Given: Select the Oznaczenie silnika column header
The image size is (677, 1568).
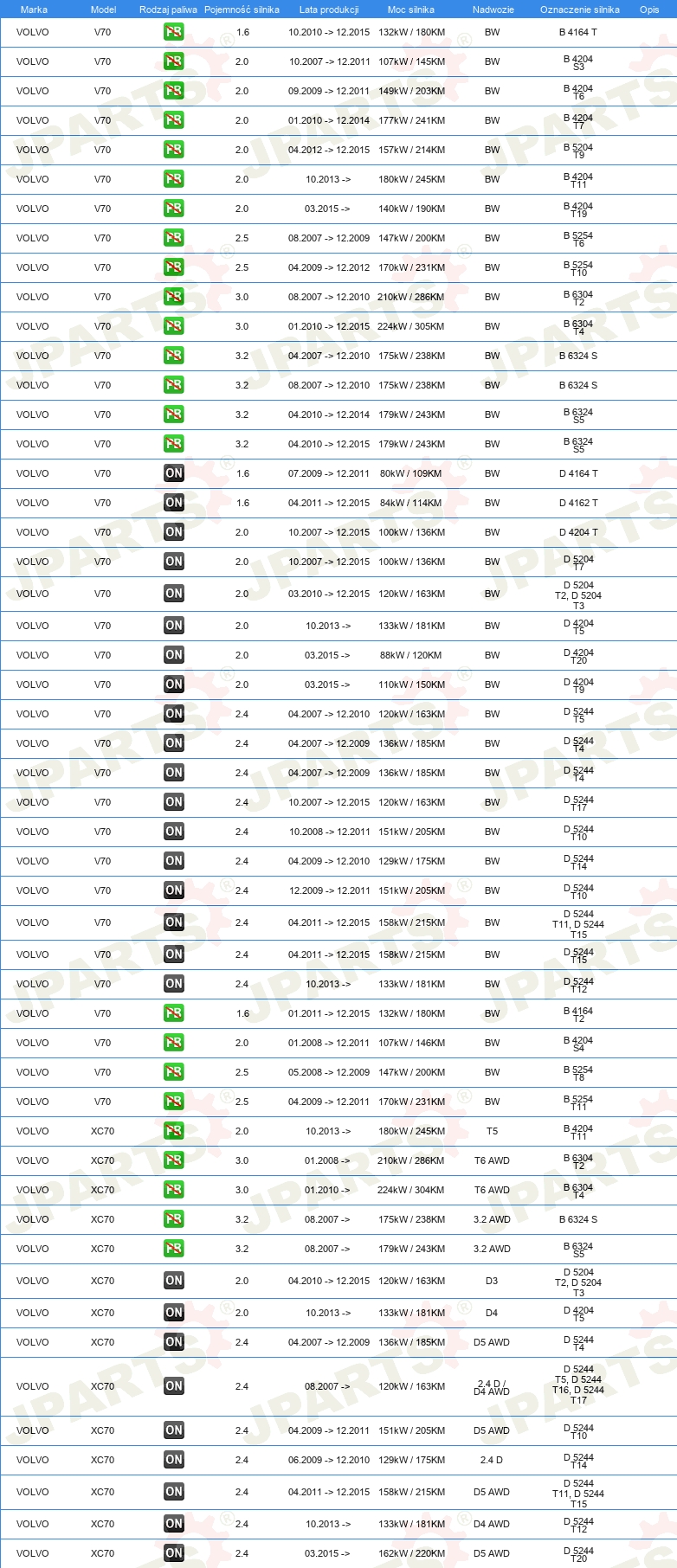Looking at the screenshot, I should pos(579,10).
